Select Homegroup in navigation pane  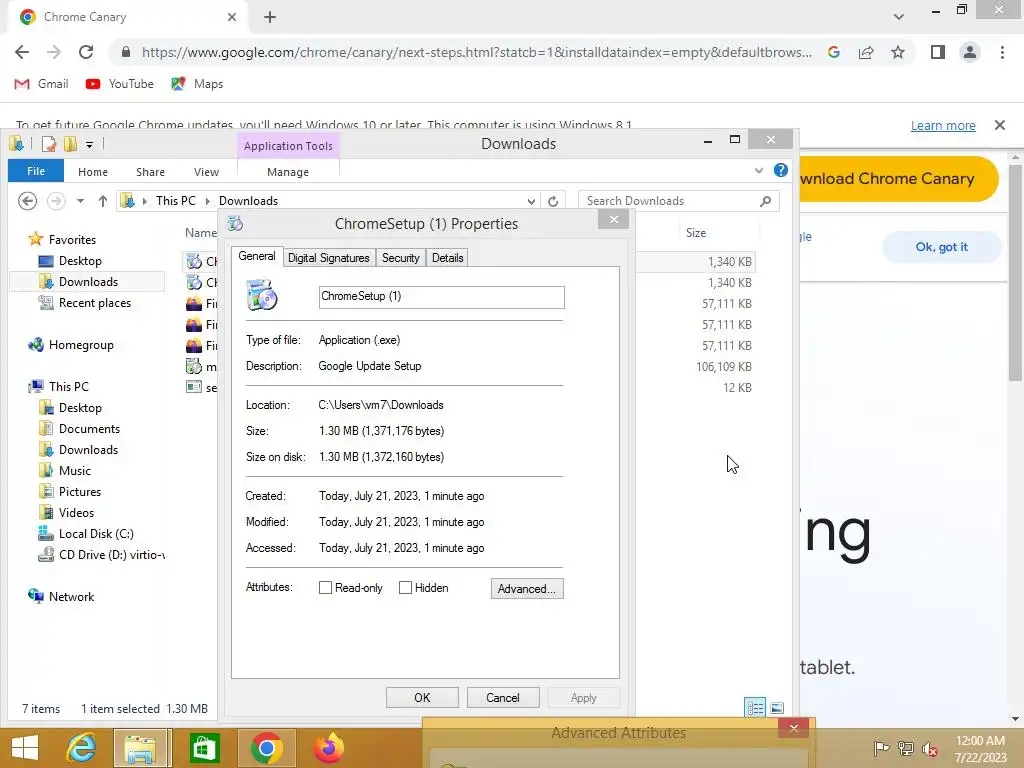[81, 345]
